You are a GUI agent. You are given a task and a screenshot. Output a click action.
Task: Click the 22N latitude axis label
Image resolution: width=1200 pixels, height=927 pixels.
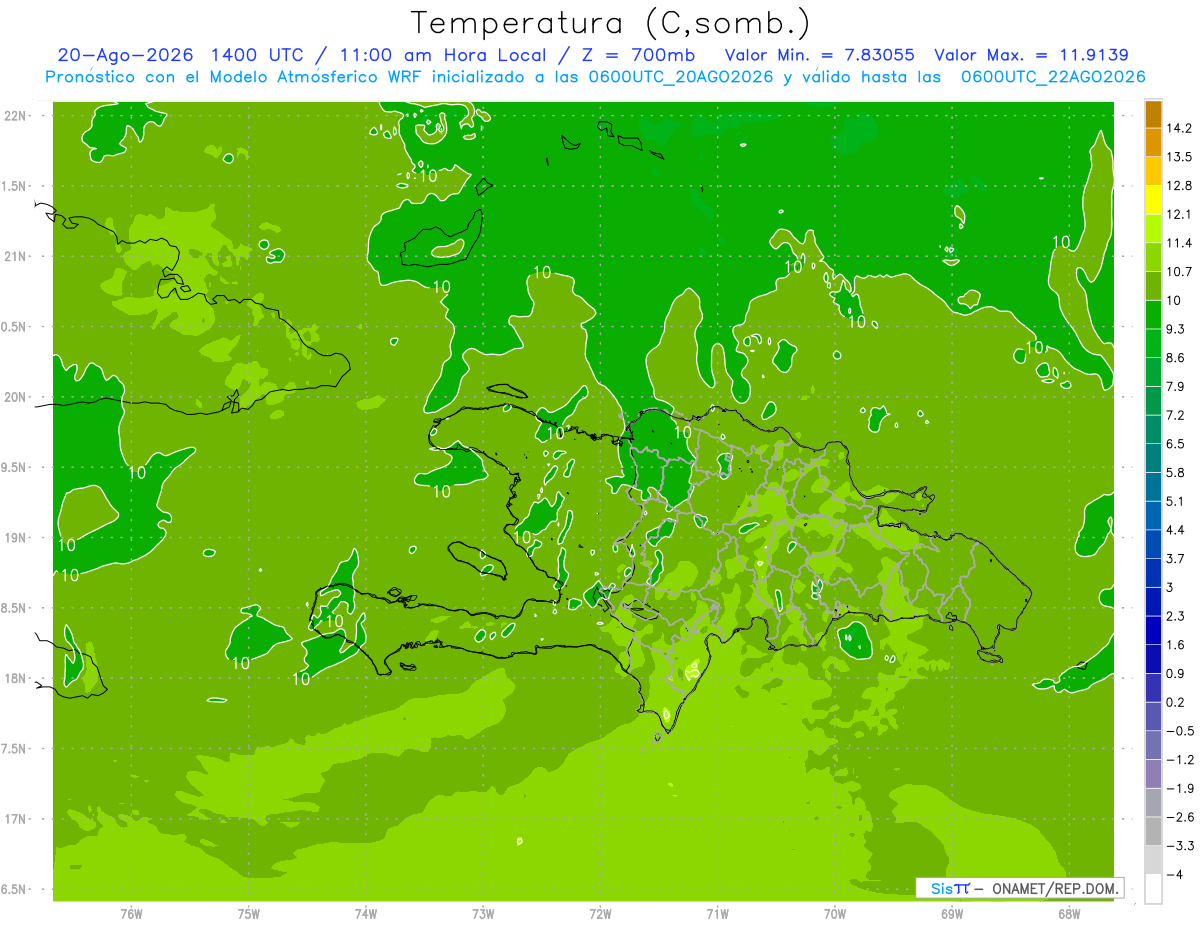click(16, 115)
